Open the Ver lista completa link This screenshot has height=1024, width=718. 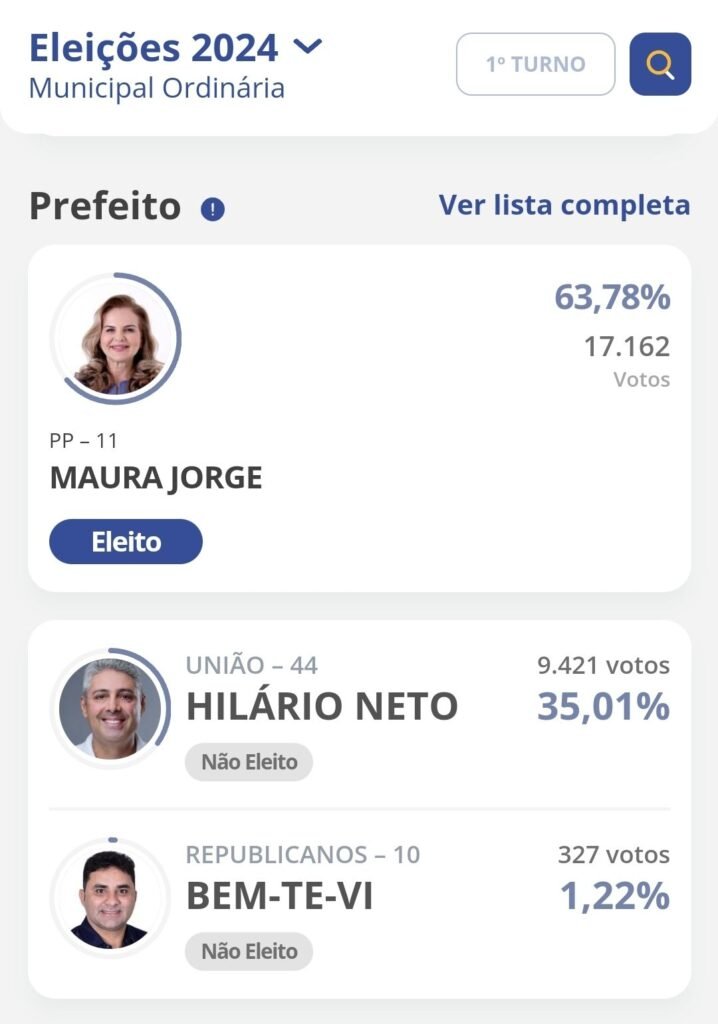click(x=564, y=205)
